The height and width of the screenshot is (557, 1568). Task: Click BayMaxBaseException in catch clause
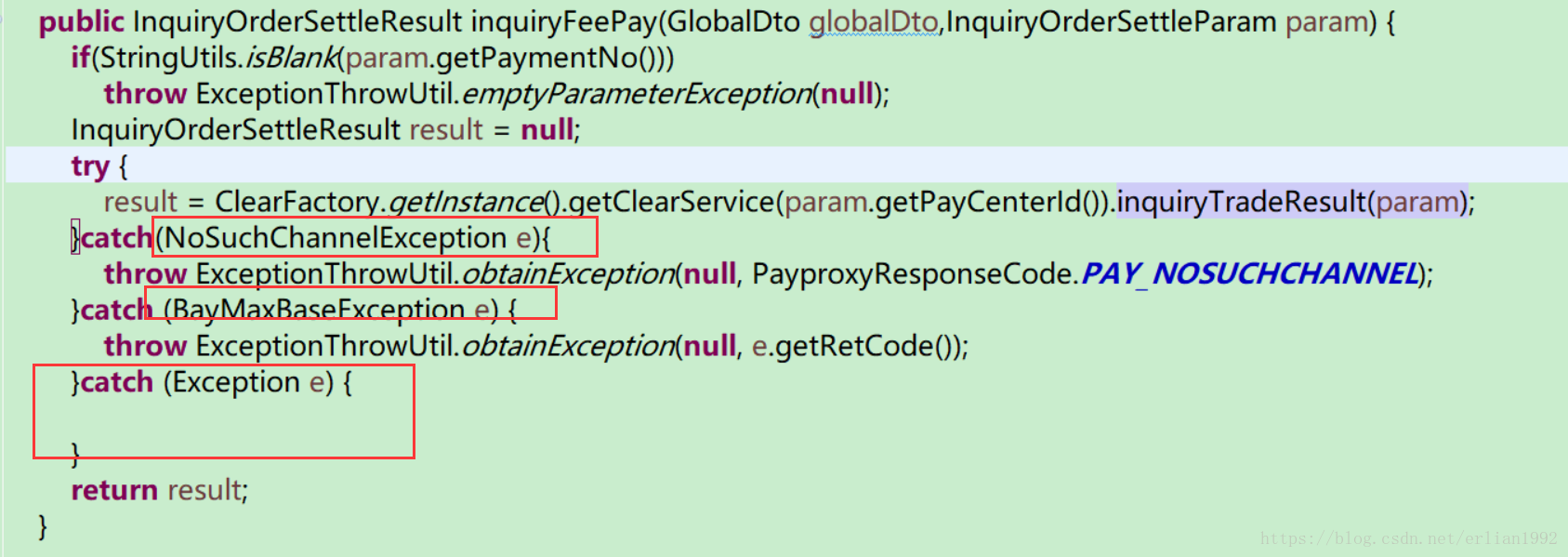318,310
